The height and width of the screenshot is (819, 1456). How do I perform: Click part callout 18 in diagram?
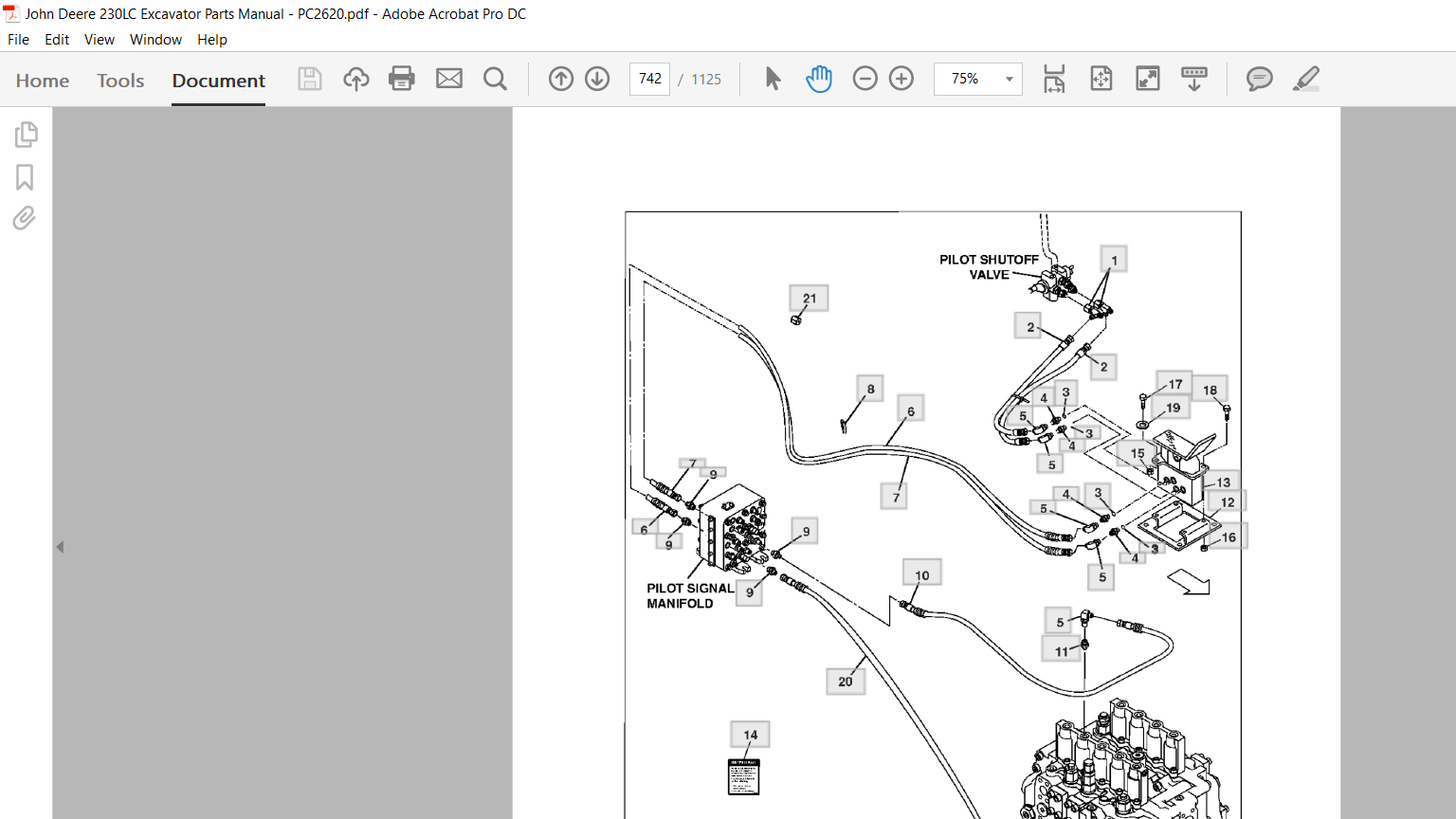click(1210, 391)
